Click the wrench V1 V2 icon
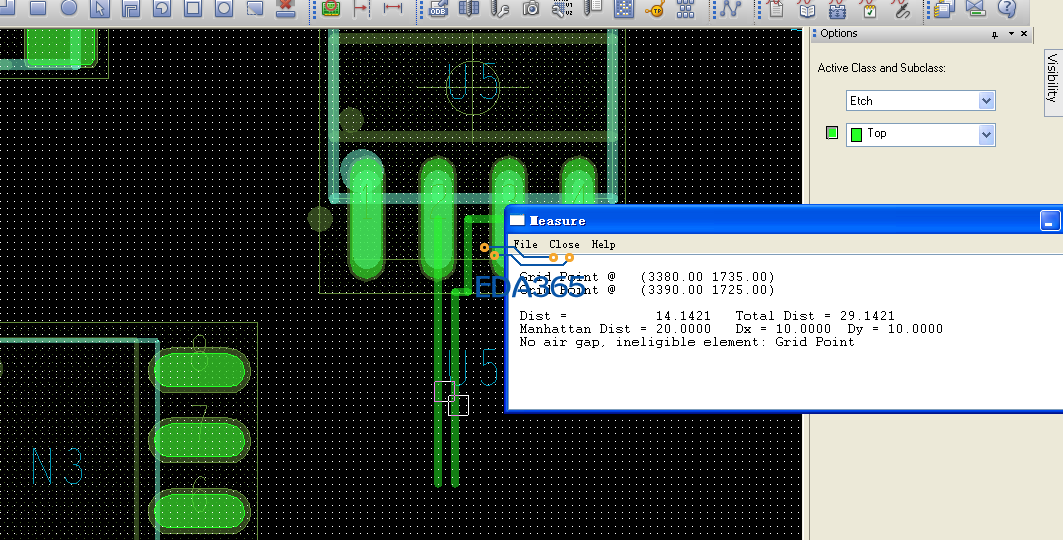The height and width of the screenshot is (540, 1063). 562,8
